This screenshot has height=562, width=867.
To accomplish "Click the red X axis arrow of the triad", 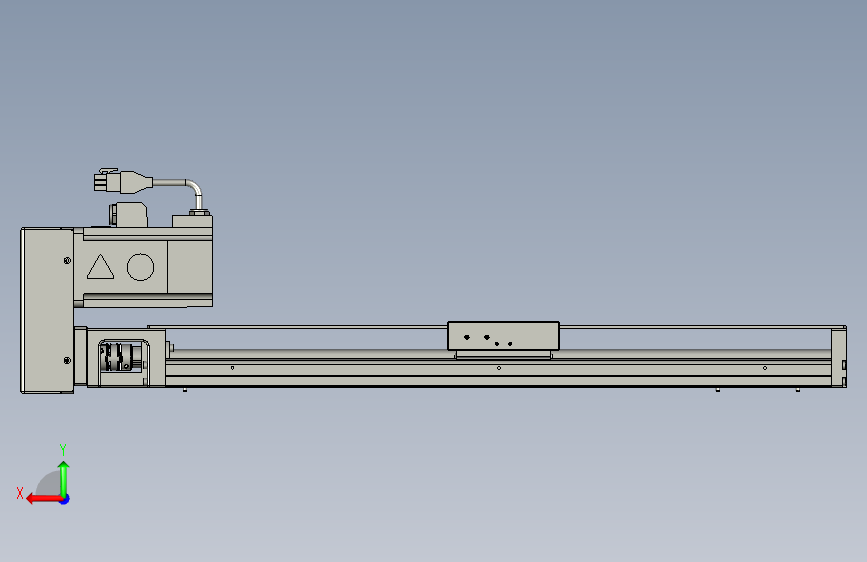I will coord(44,499).
